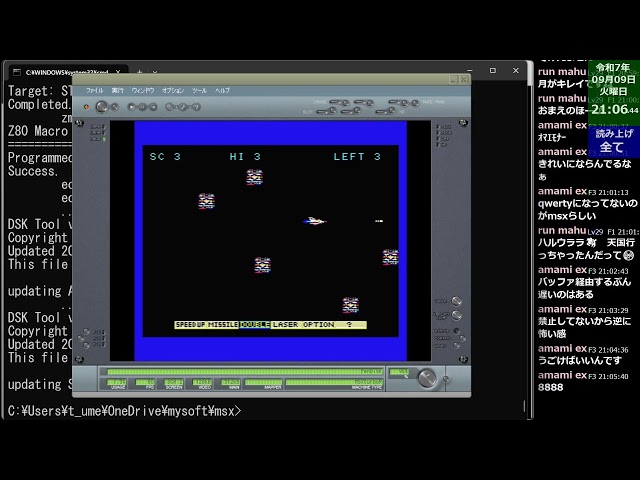Click MISSILE cell in the power-up bar
Image resolution: width=640 pixels, height=480 pixels.
tap(223, 325)
